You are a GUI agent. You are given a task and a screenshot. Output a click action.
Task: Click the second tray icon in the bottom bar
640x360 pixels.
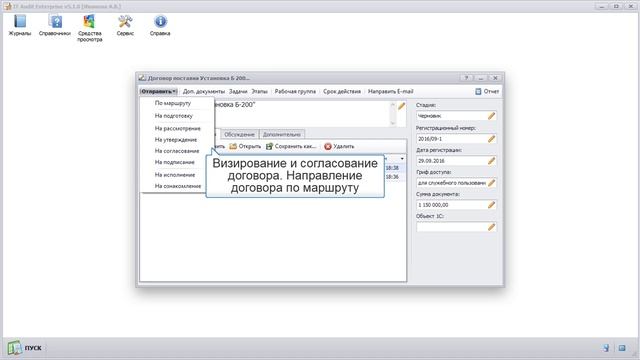point(622,348)
